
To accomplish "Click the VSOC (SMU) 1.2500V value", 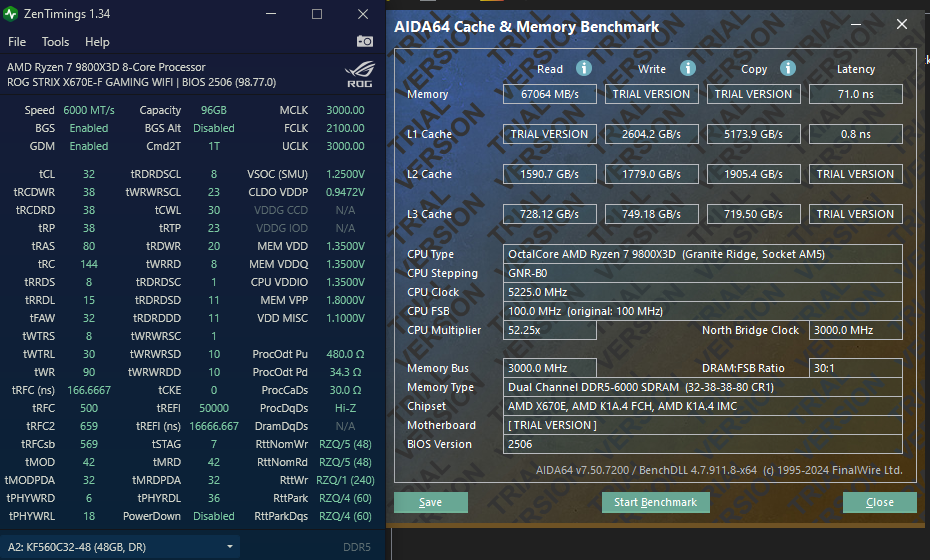I will [x=345, y=174].
